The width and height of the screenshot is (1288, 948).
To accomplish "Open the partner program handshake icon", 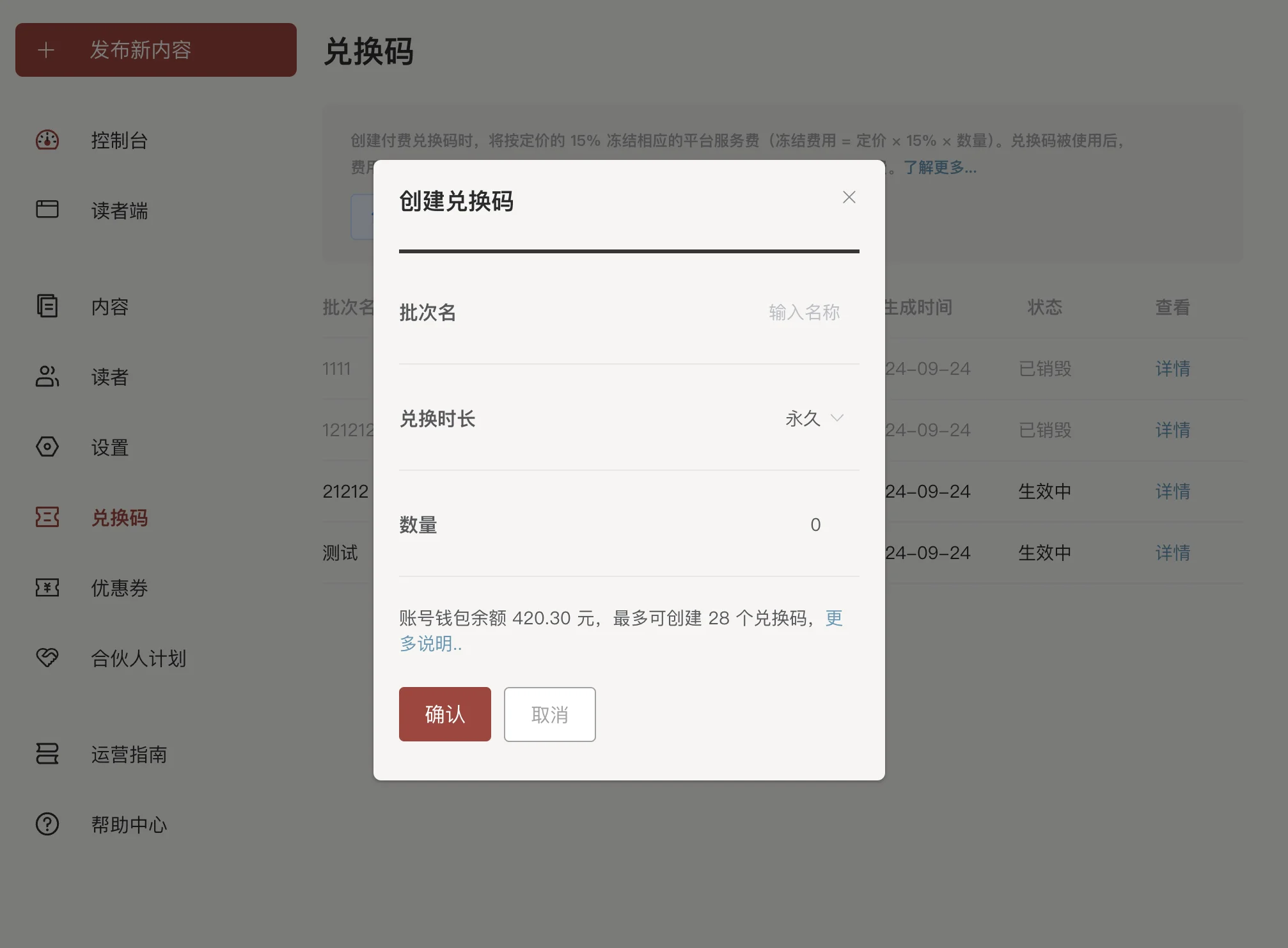I will tap(47, 658).
